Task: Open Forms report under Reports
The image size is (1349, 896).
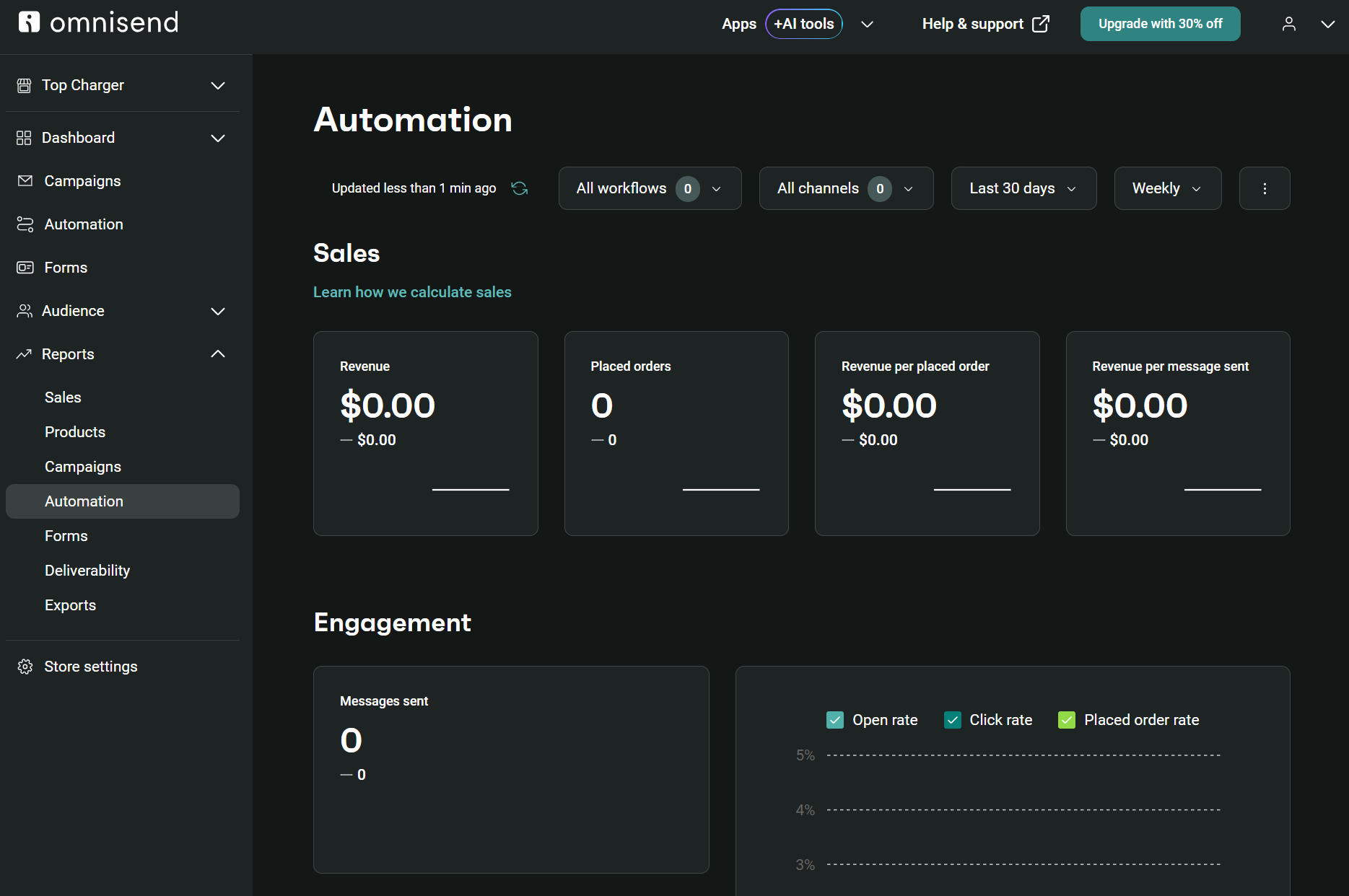Action: [66, 536]
